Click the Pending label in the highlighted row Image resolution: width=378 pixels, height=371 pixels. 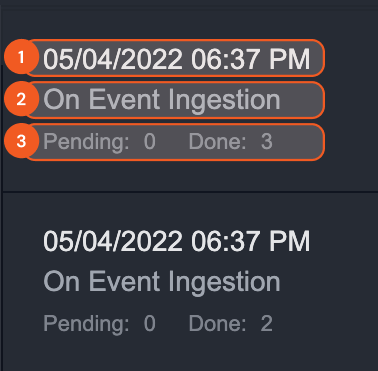[86, 142]
